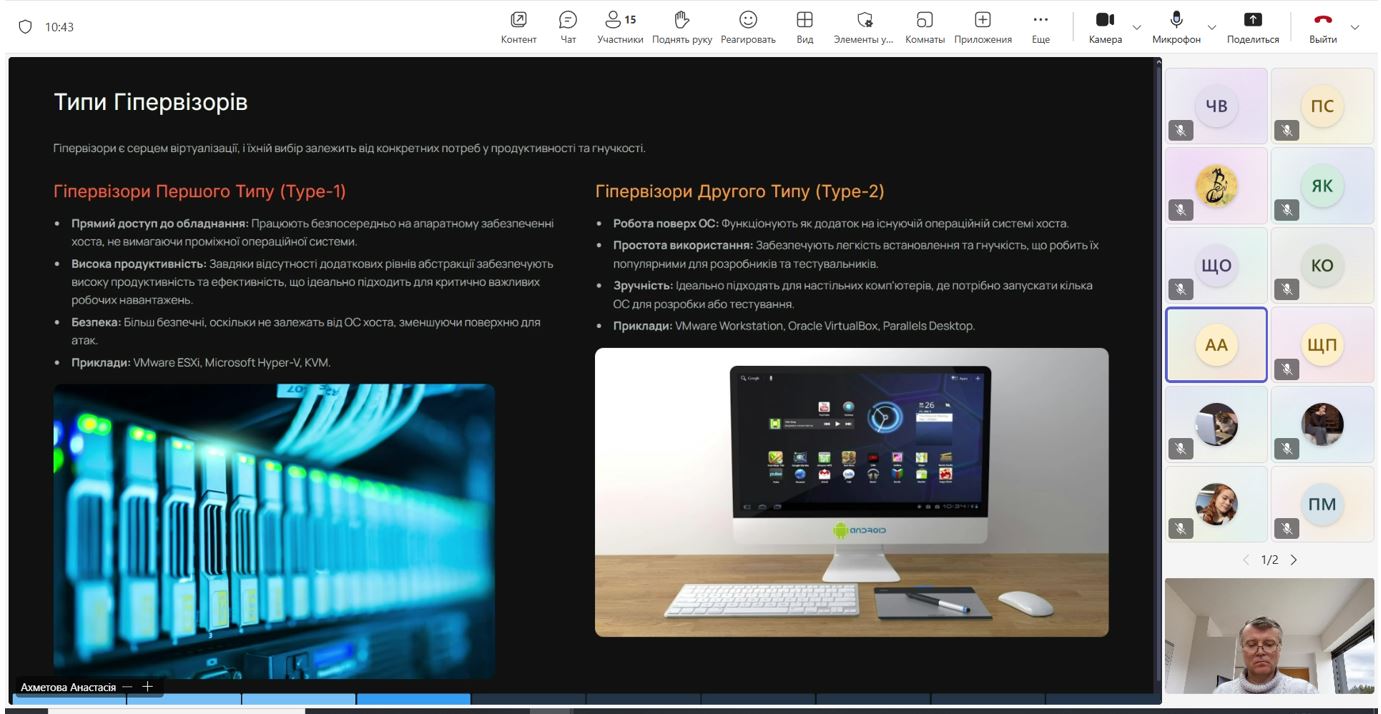The width and height of the screenshot is (1381, 714).
Task: Change layout with the Вид button
Action: (804, 26)
